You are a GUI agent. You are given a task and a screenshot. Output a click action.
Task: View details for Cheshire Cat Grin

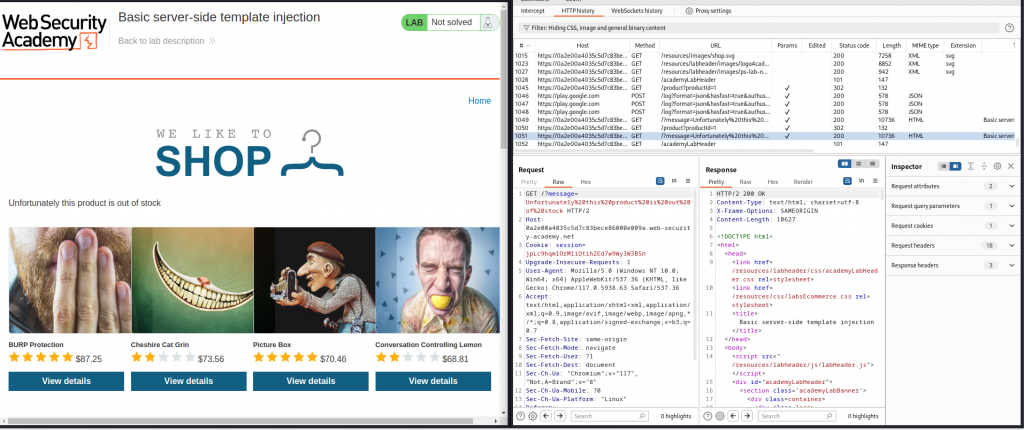(189, 381)
